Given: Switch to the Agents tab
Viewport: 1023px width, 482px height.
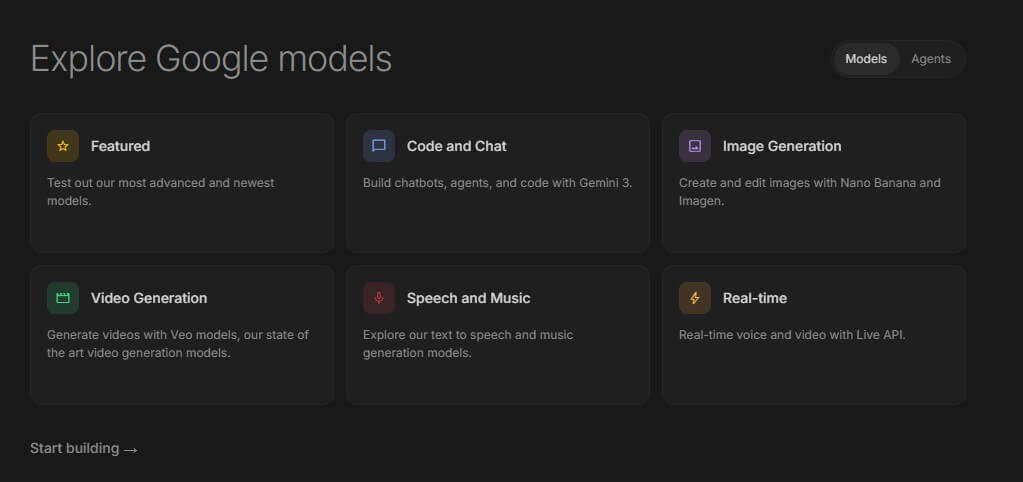Looking at the screenshot, I should tap(931, 59).
